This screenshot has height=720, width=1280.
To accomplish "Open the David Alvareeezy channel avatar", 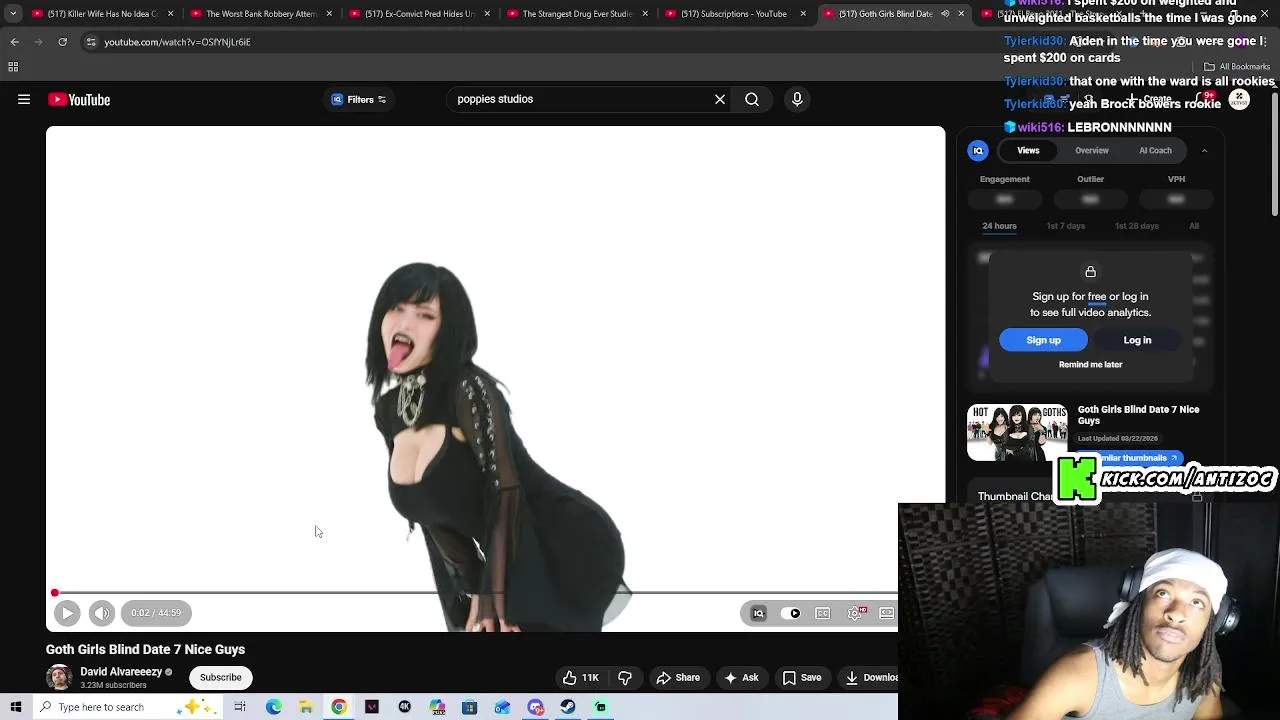I will [x=59, y=677].
